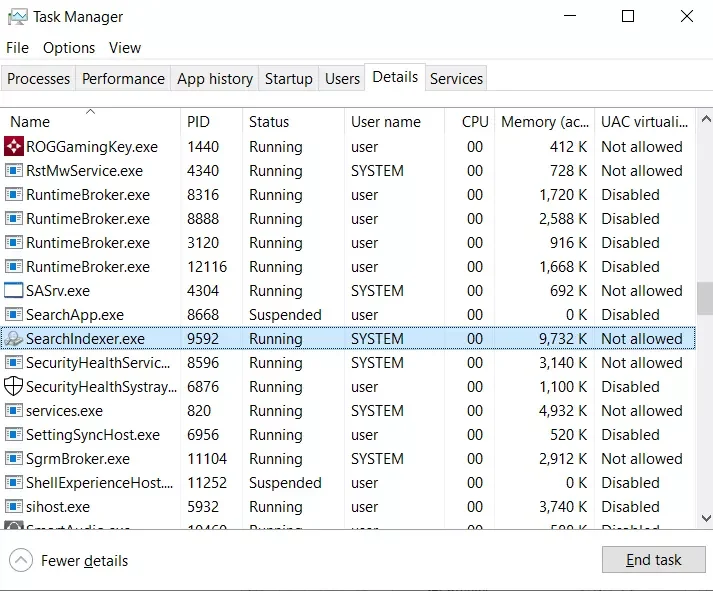This screenshot has height=591, width=713.
Task: Select the RstMwService.exe row name
Action: click(84, 170)
